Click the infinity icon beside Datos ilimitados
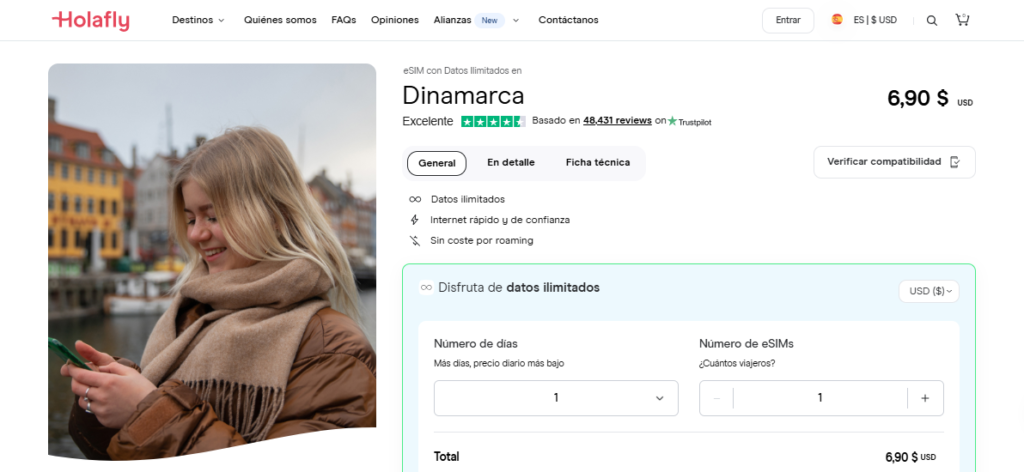This screenshot has height=472, width=1024. (415, 199)
